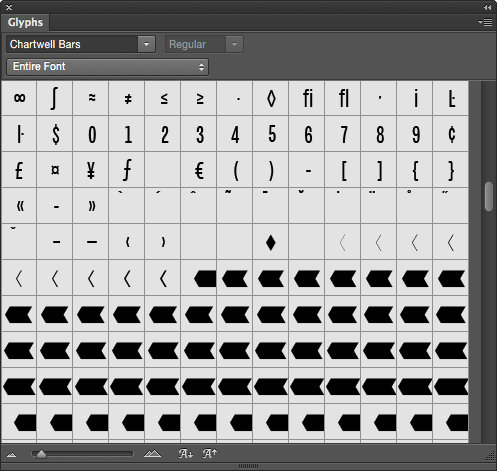
Task: Select the single right guillemet glyph
Action: (x=163, y=242)
